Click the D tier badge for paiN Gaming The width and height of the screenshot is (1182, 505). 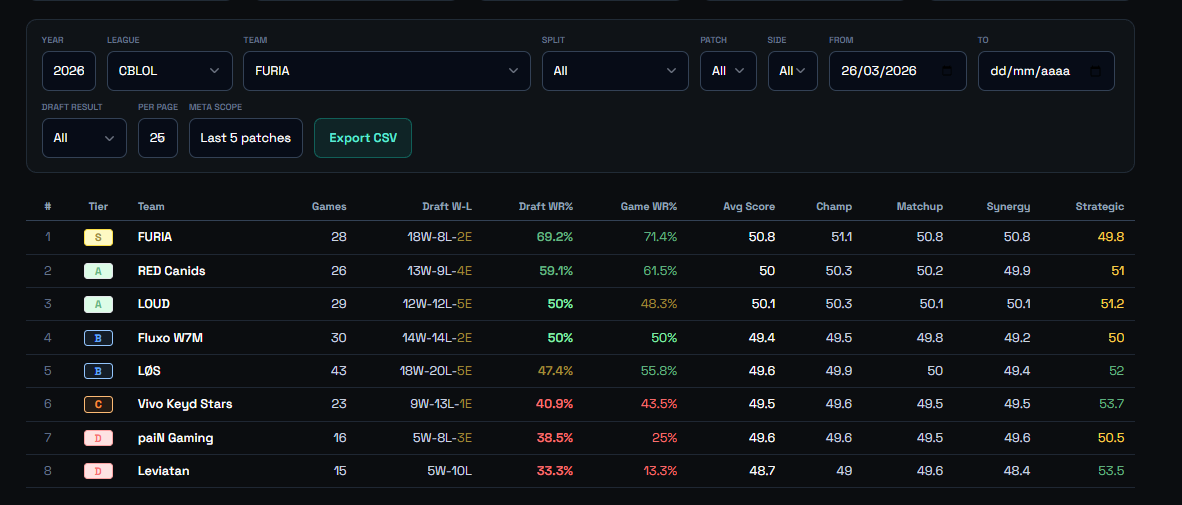click(98, 438)
